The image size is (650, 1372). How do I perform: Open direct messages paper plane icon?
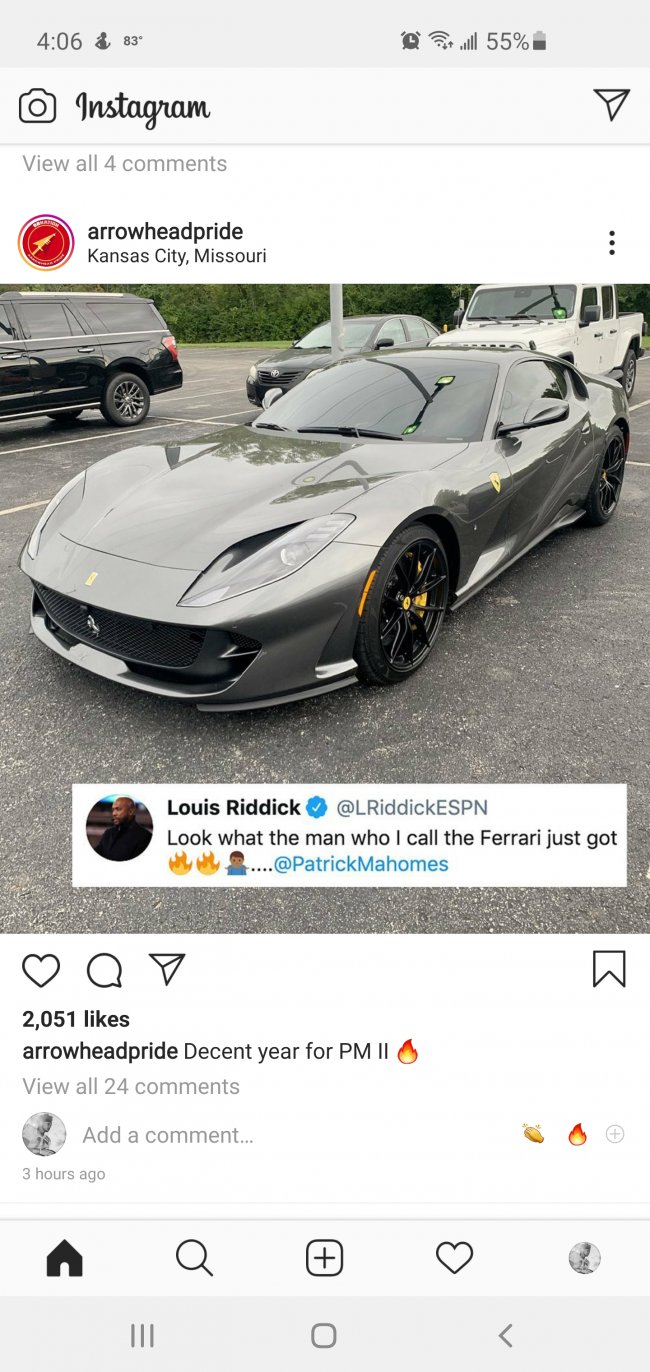click(611, 104)
